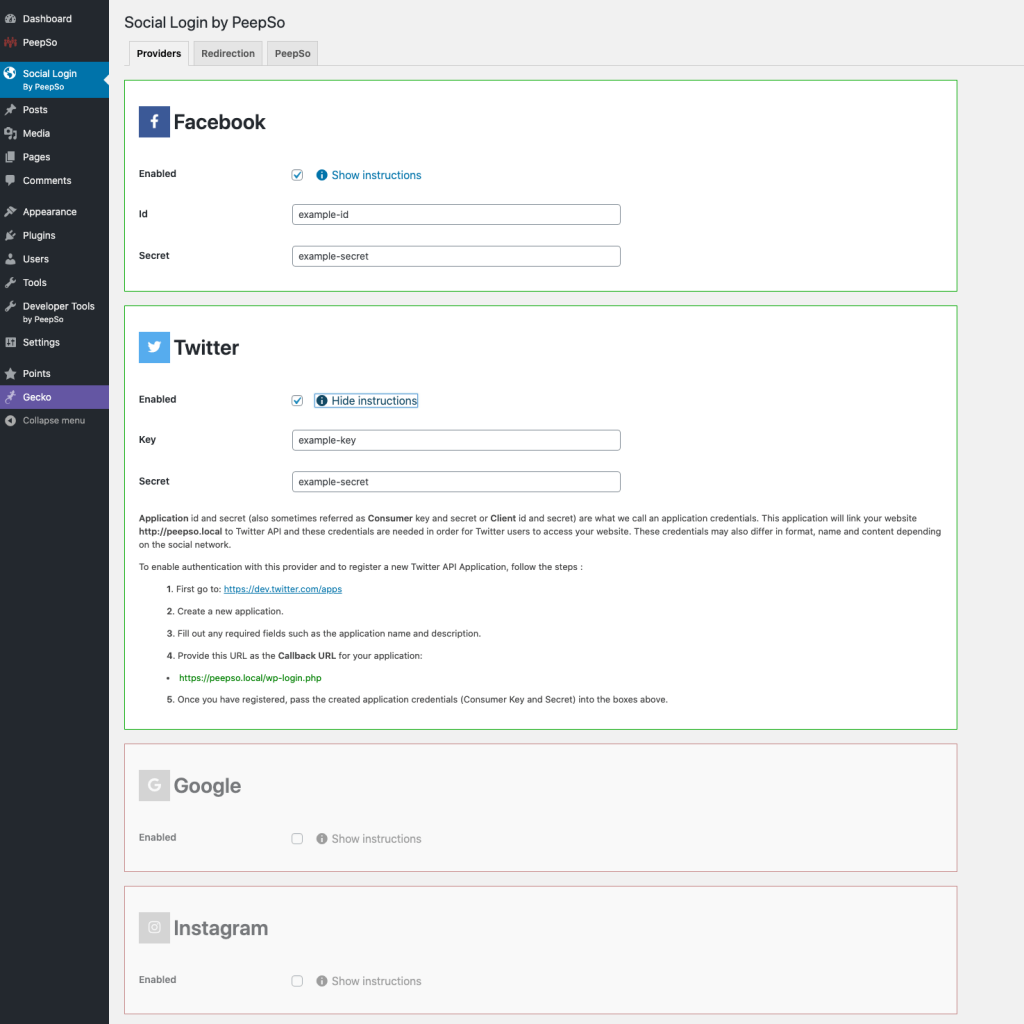Switch to the Redirection tab
Screen dimensions: 1024x1024
pos(228,54)
